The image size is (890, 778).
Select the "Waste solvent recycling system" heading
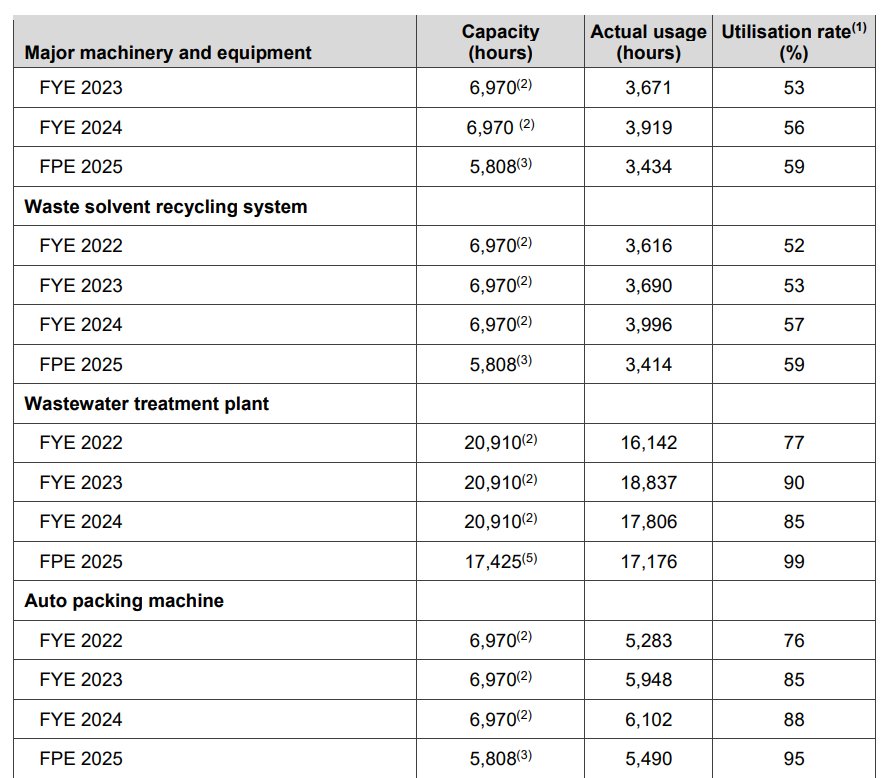[x=166, y=207]
